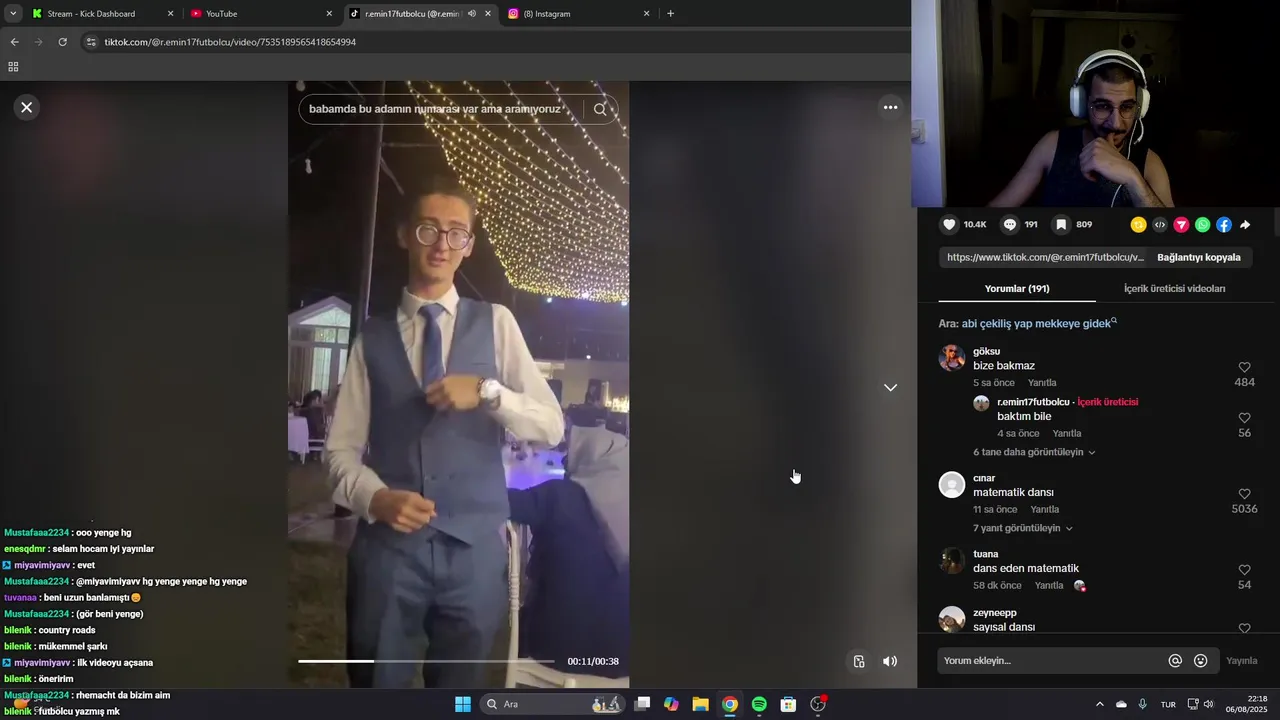1280x720 pixels.
Task: Open a new browser tab
Action: point(670,14)
